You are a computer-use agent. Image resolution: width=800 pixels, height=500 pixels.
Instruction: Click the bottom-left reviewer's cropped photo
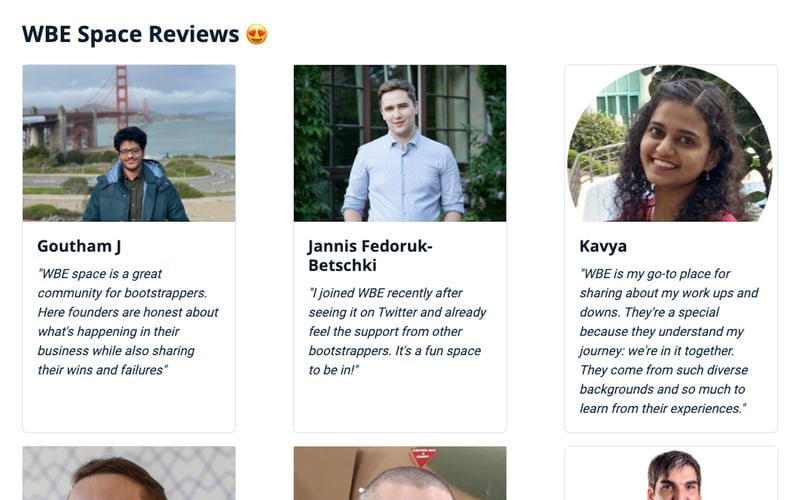[129, 473]
